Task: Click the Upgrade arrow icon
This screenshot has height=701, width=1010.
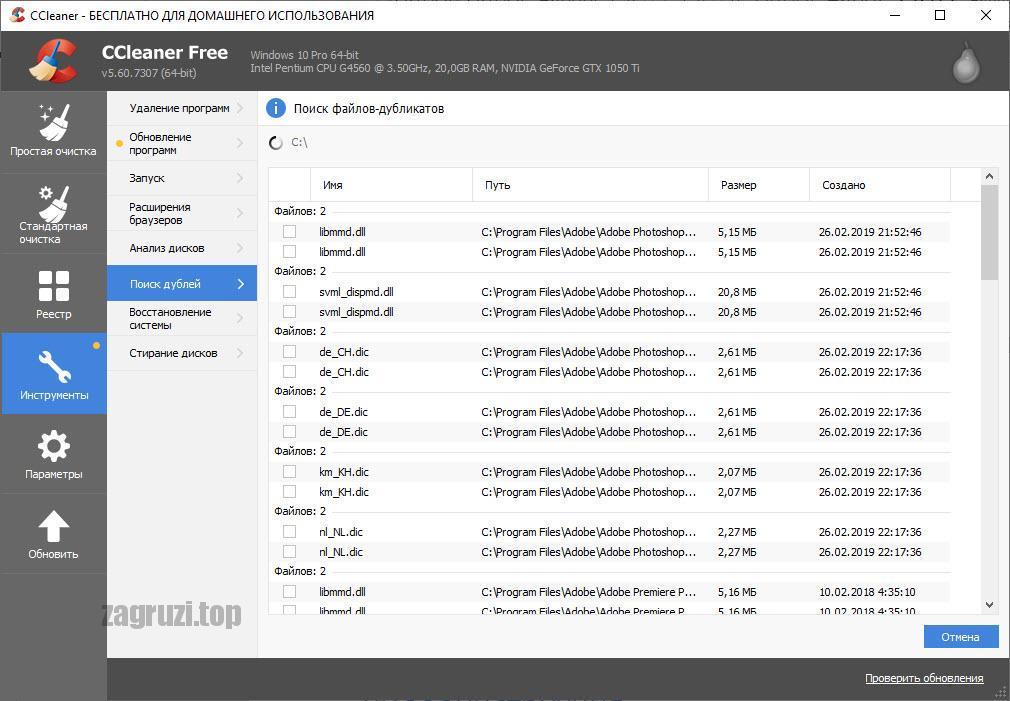Action: click(53, 526)
